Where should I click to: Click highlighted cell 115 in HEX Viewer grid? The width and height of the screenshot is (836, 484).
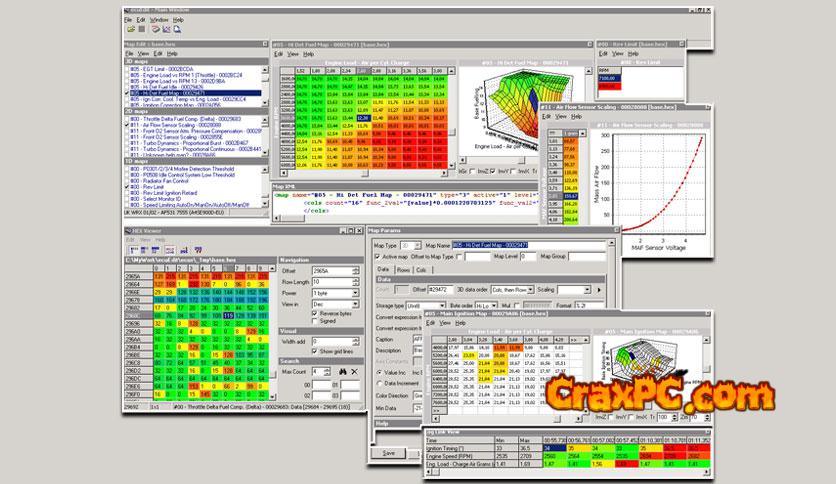(228, 316)
